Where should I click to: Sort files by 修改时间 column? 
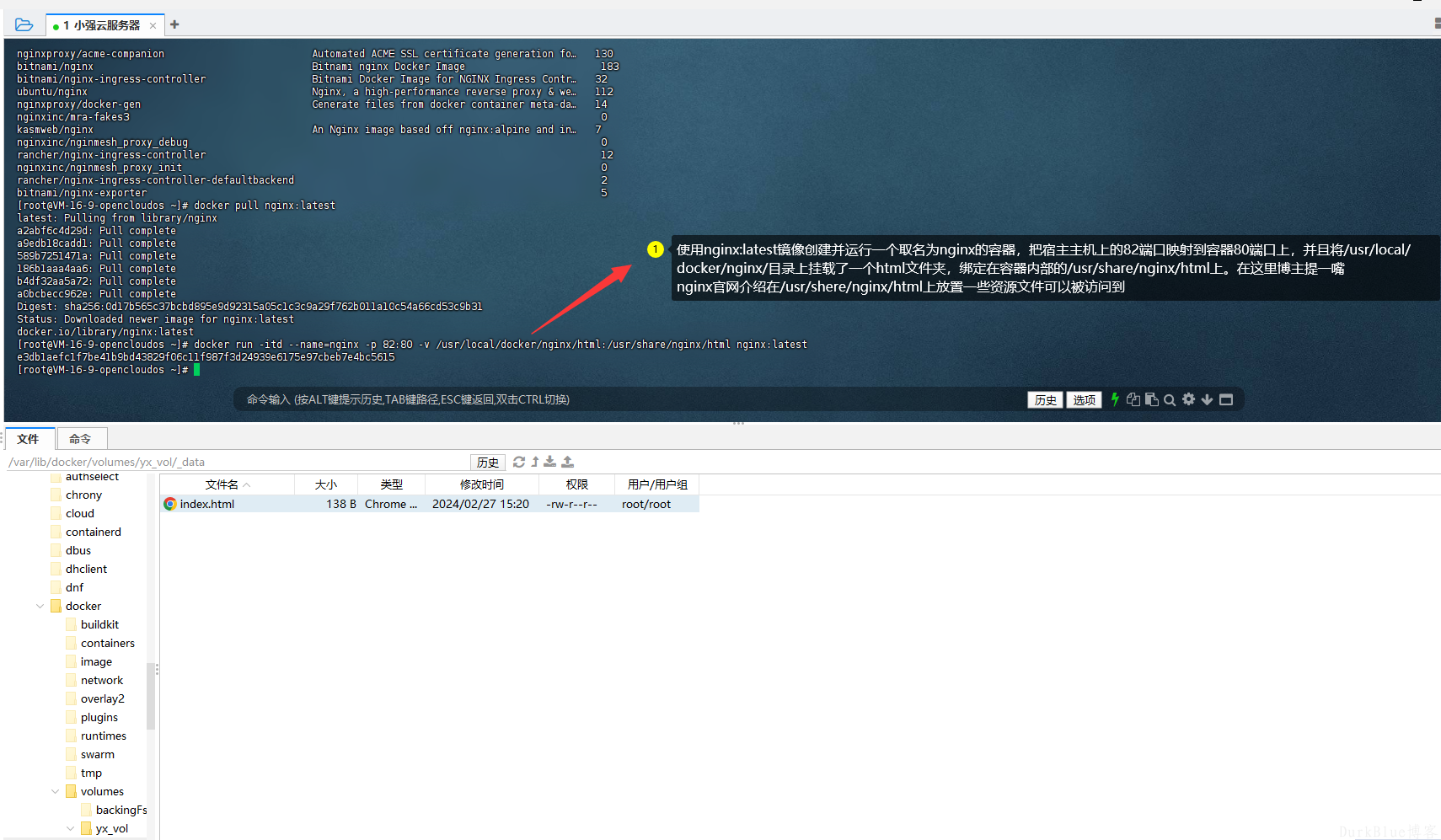482,484
